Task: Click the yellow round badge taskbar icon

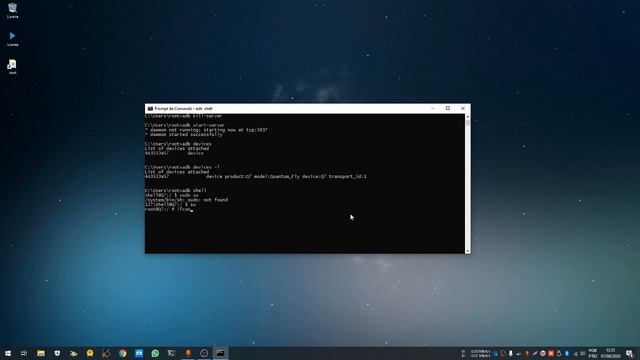Action: 90,353
